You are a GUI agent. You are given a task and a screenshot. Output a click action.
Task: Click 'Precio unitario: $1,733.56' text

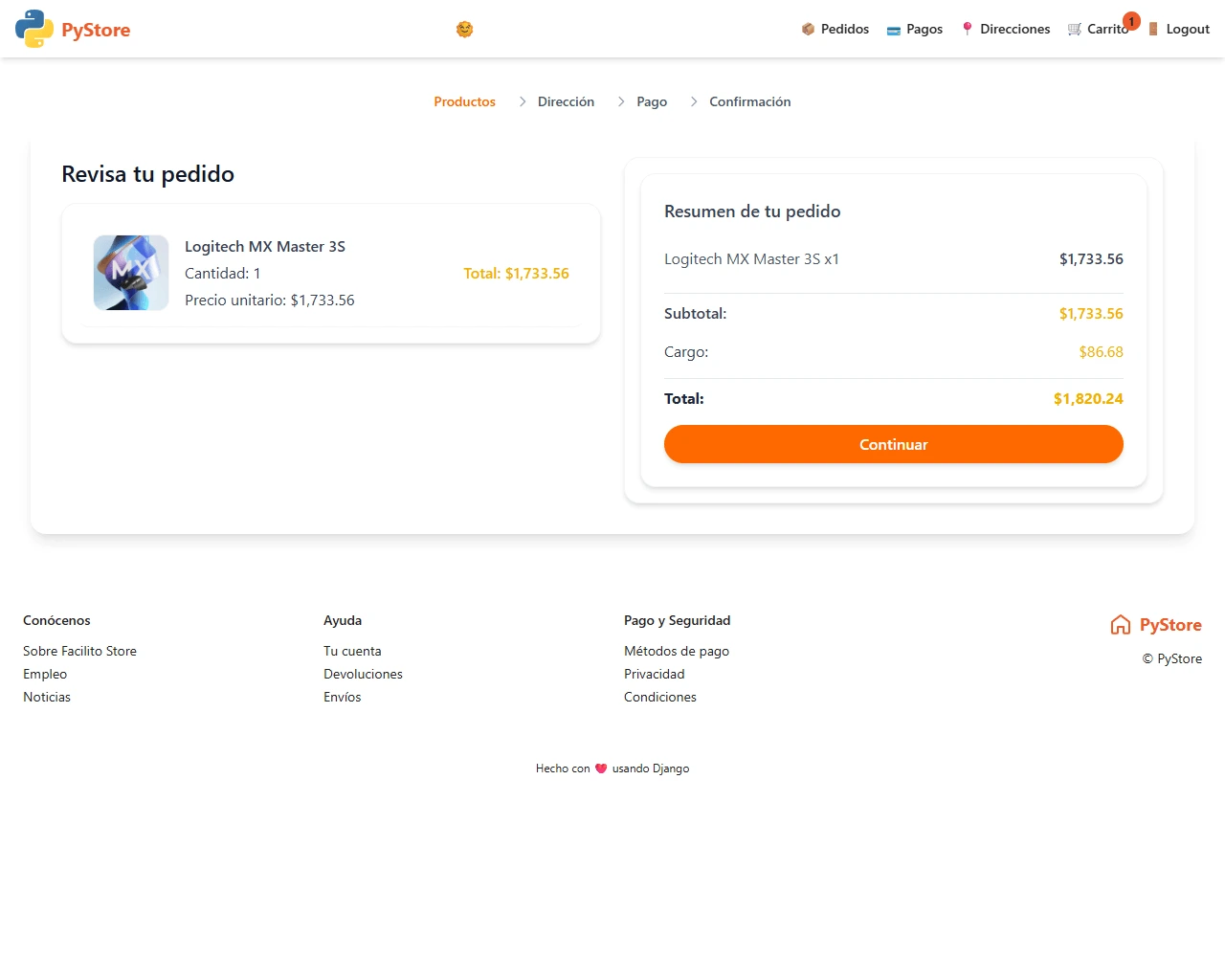pyautogui.click(x=270, y=301)
